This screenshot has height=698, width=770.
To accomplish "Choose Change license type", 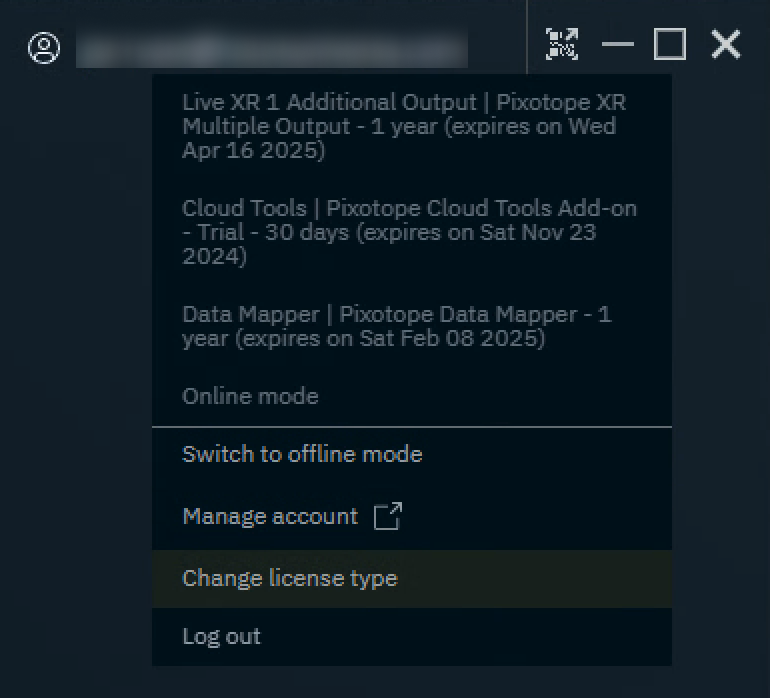I will pyautogui.click(x=289, y=578).
